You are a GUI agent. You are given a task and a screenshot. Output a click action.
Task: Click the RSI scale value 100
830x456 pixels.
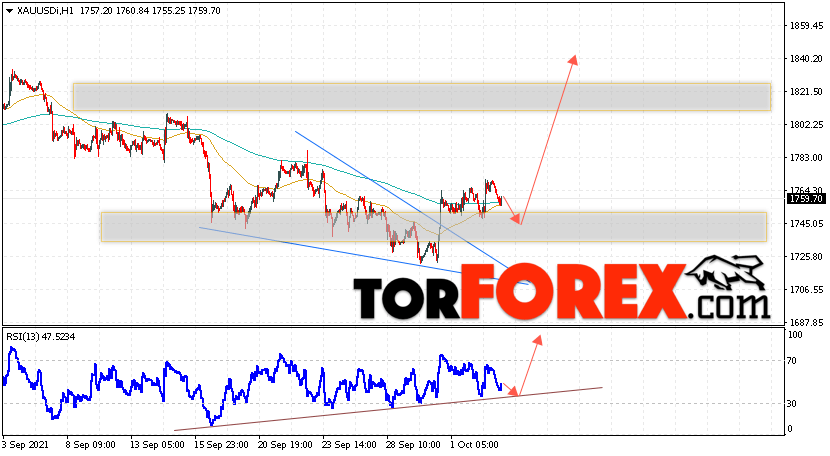coord(795,335)
